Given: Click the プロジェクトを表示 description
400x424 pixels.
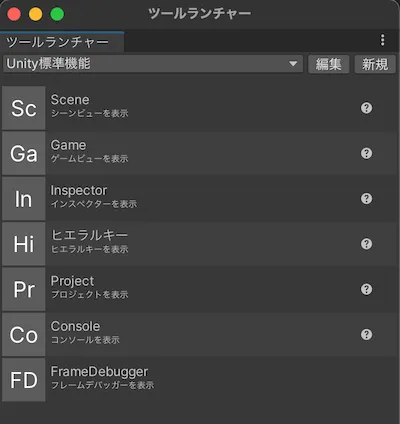Looking at the screenshot, I should pyautogui.click(x=89, y=295).
